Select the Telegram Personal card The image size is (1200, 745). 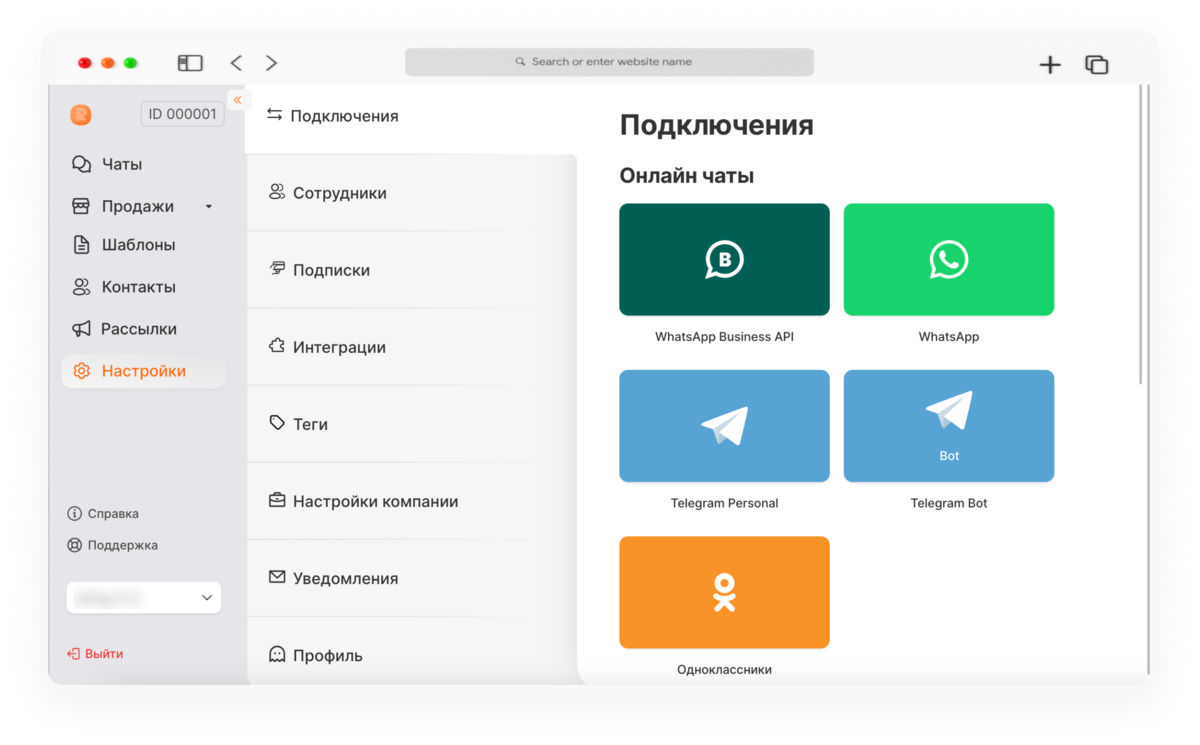coord(724,426)
